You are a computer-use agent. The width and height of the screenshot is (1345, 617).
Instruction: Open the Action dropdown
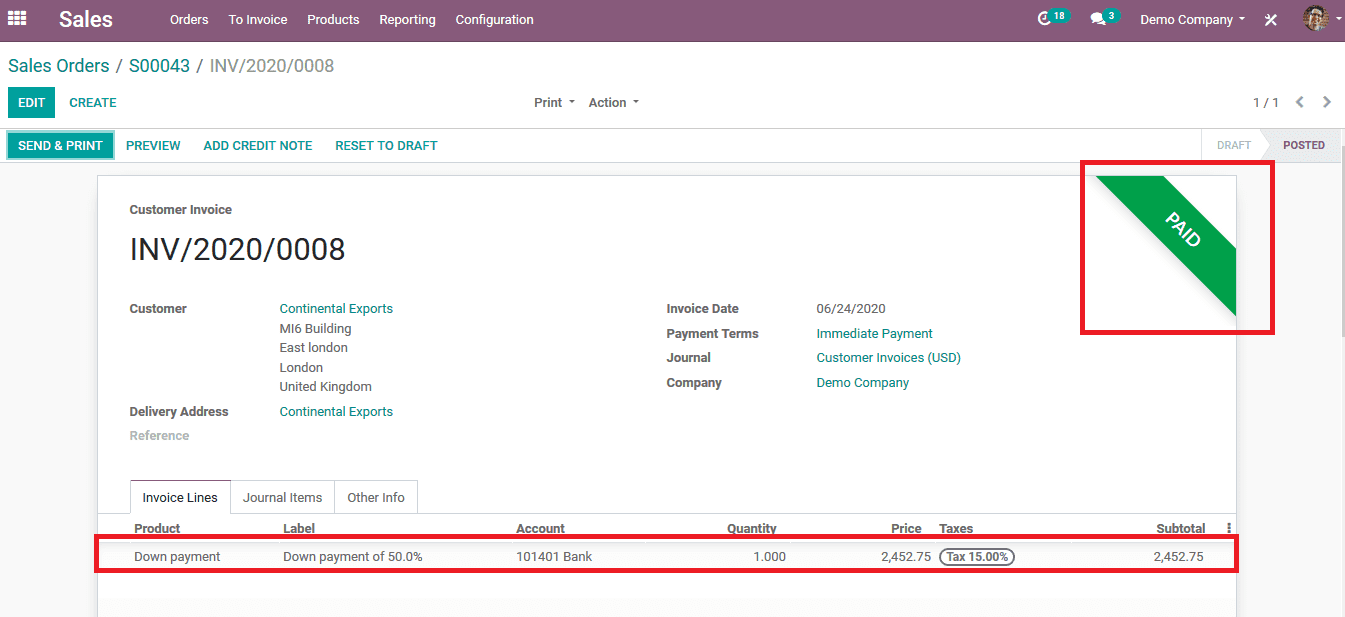point(613,102)
